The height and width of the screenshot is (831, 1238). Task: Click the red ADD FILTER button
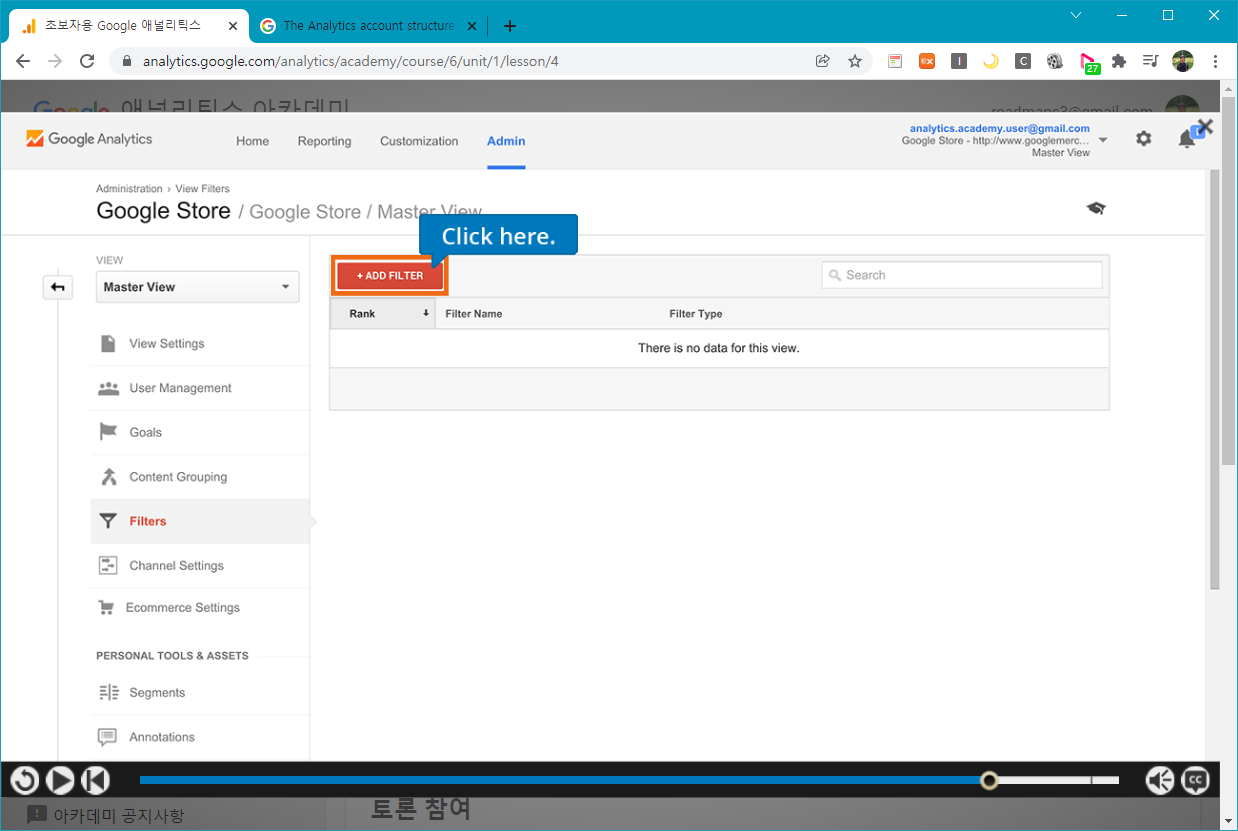point(390,276)
